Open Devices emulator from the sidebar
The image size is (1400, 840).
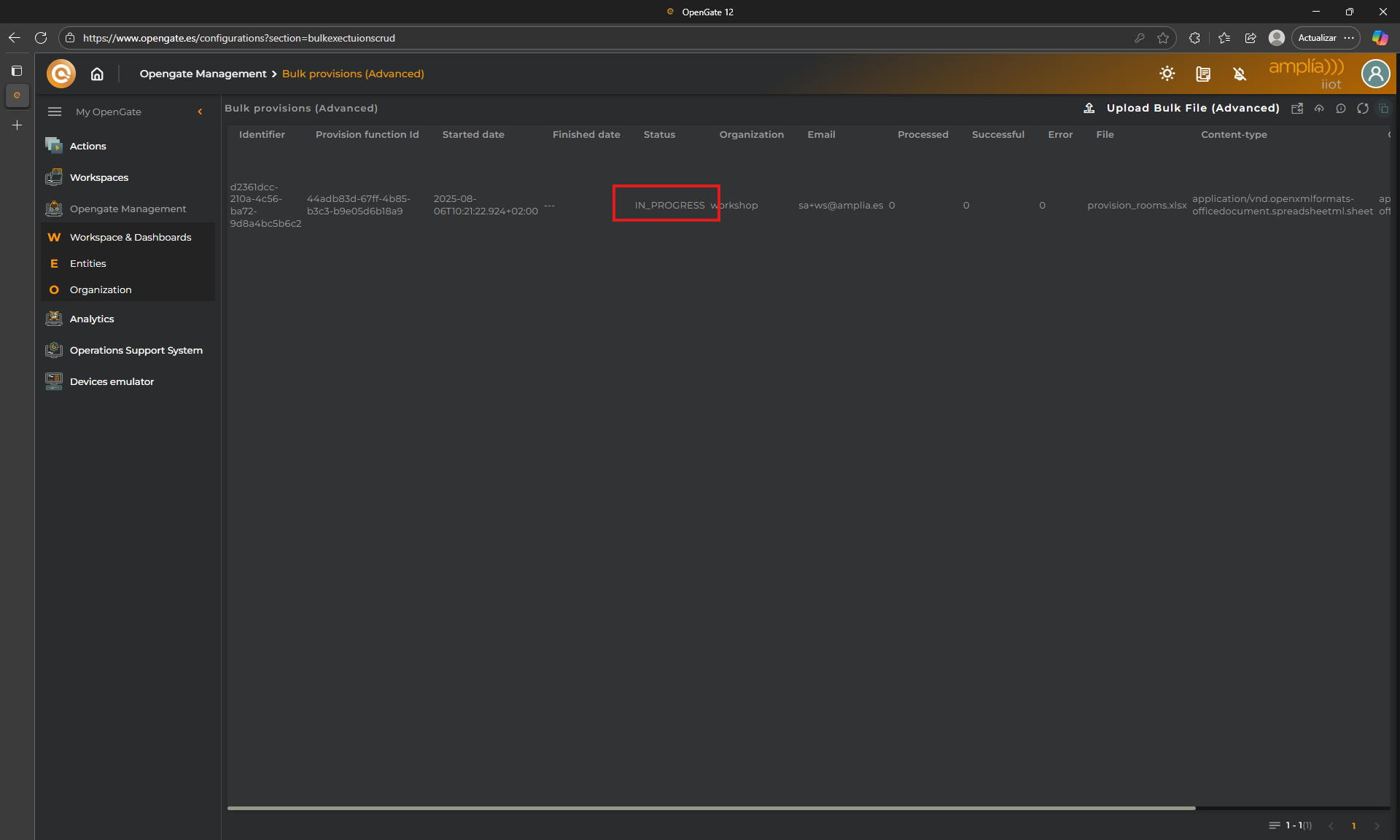point(112,381)
